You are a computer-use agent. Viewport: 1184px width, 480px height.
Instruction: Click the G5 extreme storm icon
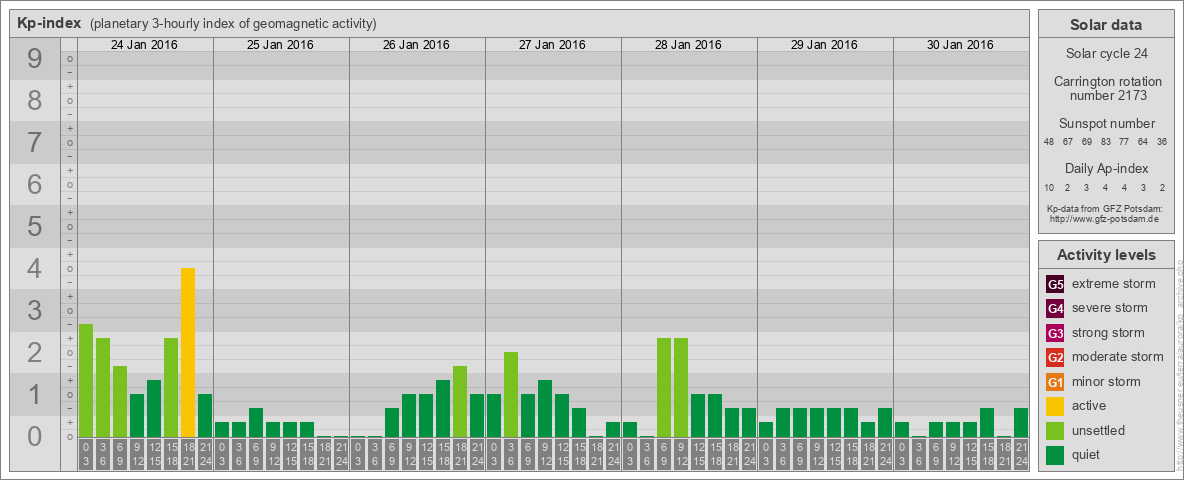pos(1055,285)
